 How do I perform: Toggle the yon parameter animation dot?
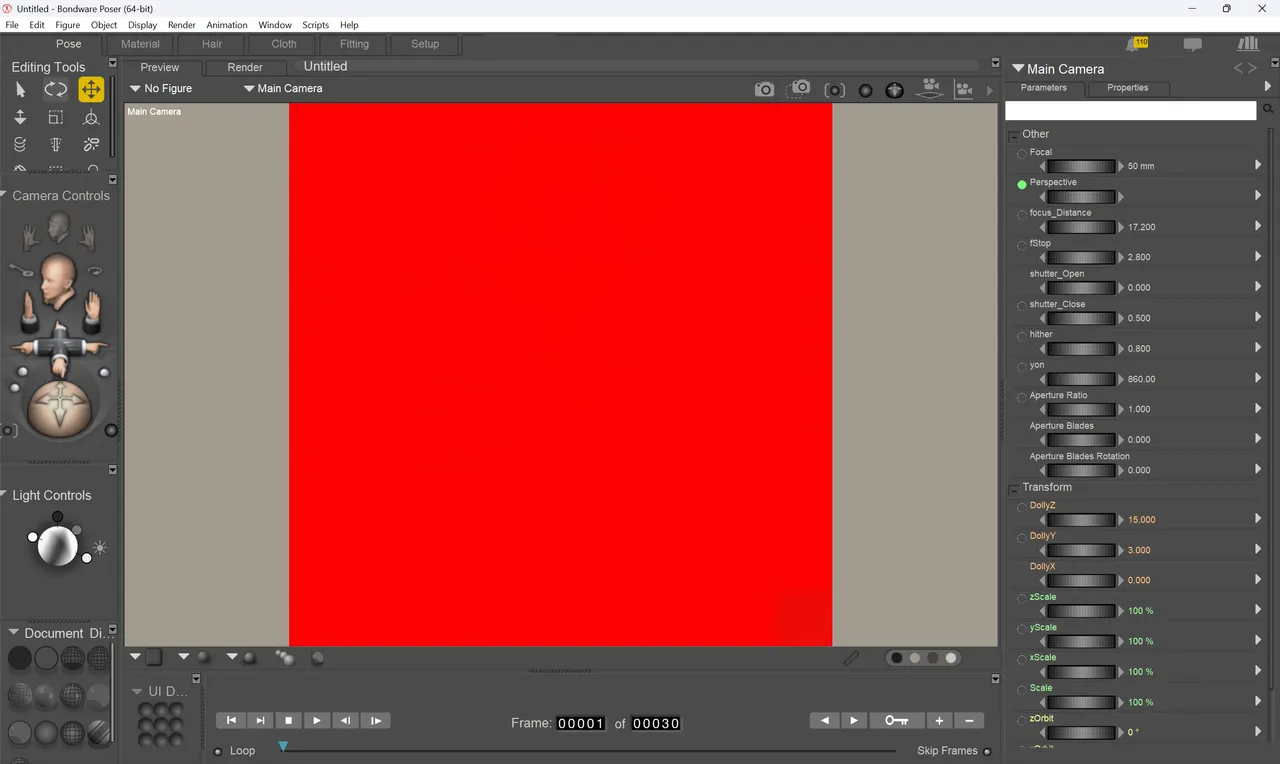1022,367
